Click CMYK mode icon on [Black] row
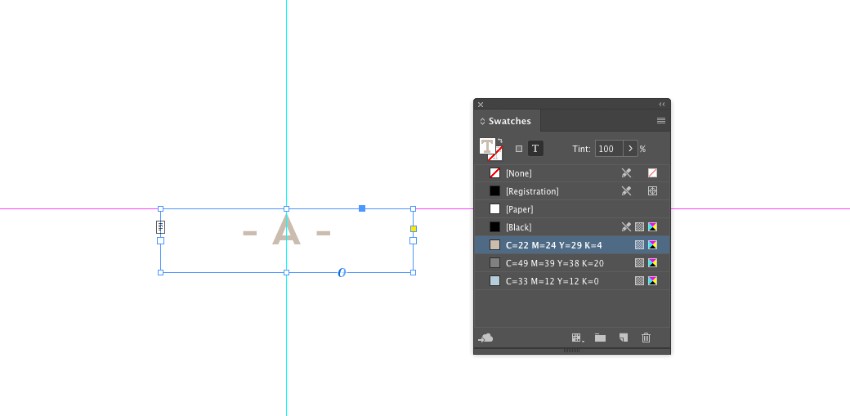This screenshot has height=416, width=850. pyautogui.click(x=652, y=227)
